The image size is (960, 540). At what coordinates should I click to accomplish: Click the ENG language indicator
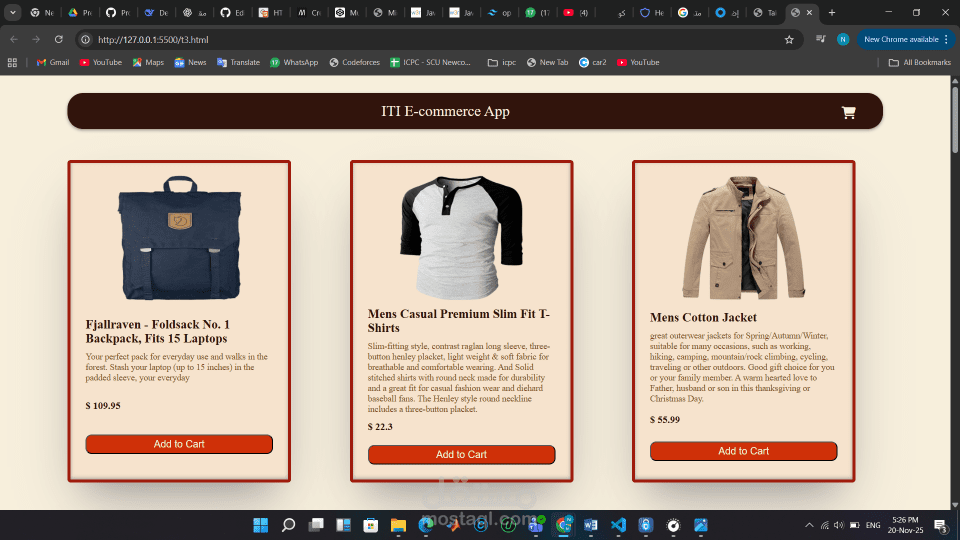tap(873, 525)
